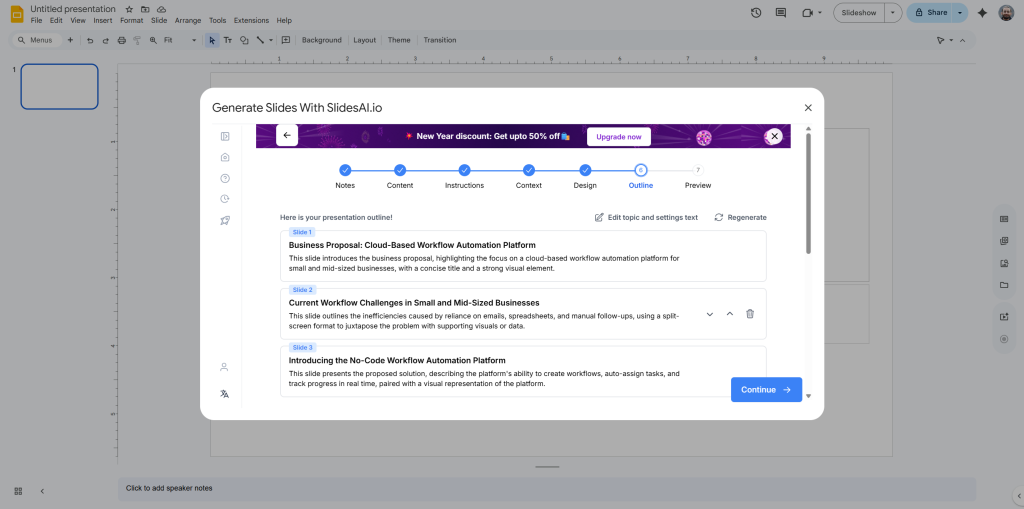Open the help question-mark icon in sidebar
Image resolution: width=1024 pixels, height=509 pixels.
pos(225,178)
